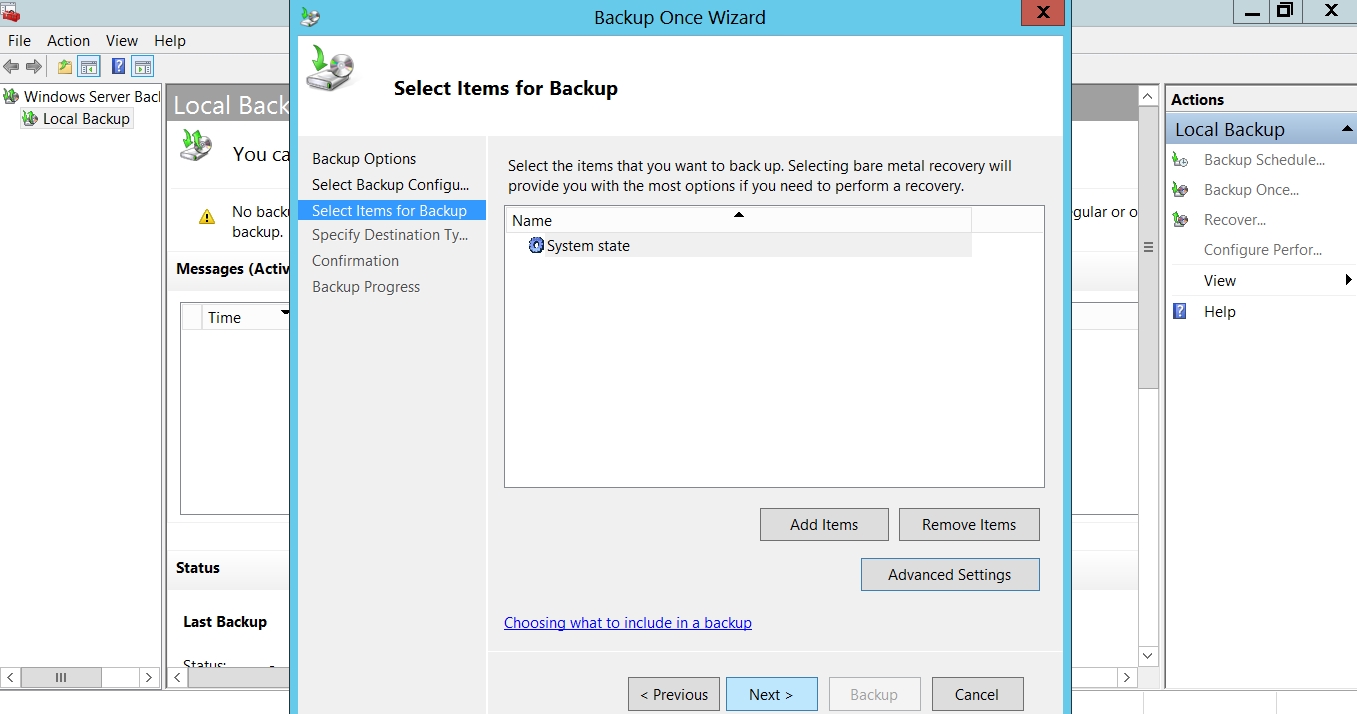
Task: Collapse the Local Backup actions section
Action: [1346, 130]
